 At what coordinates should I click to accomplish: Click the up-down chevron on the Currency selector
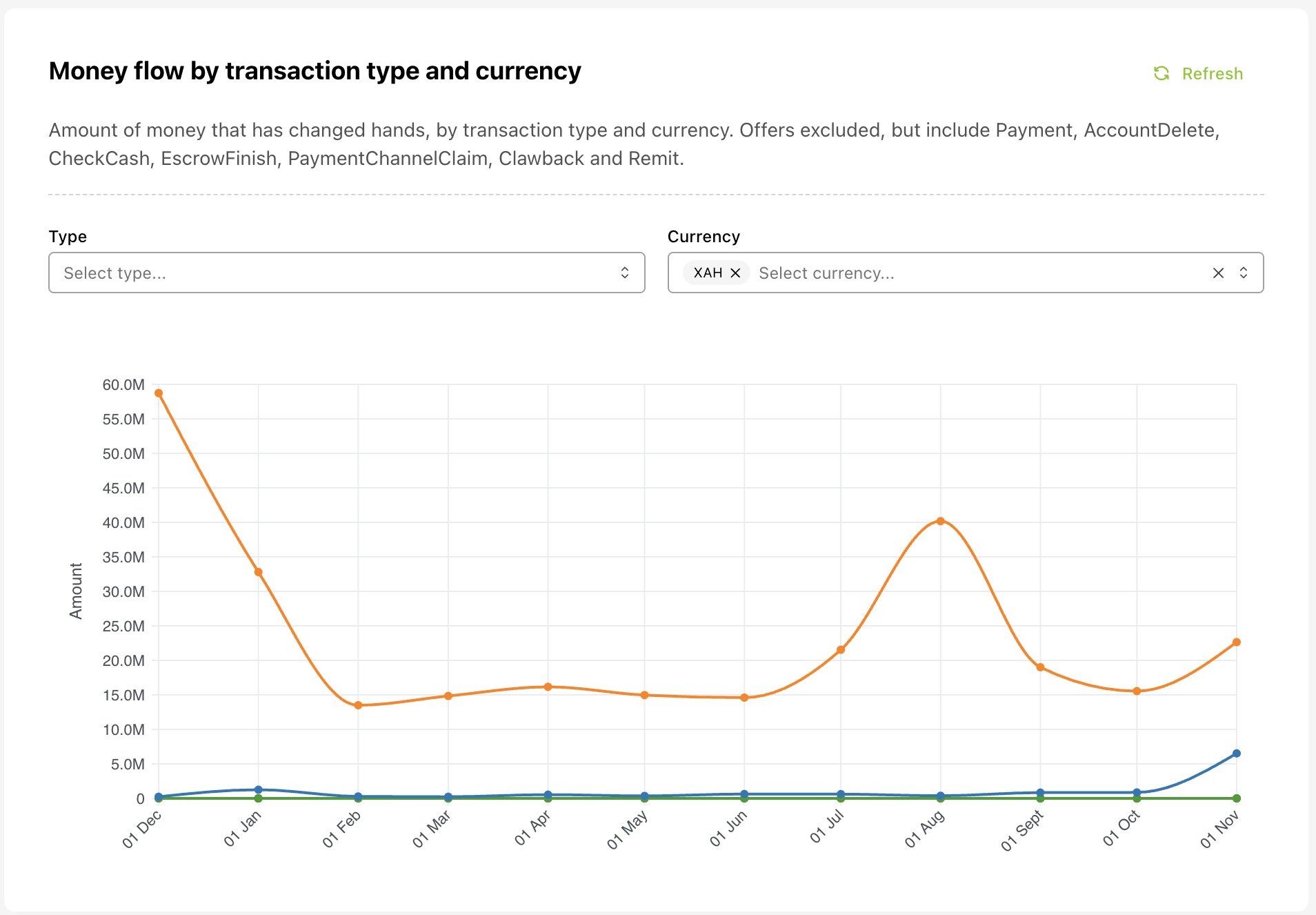pyautogui.click(x=1244, y=273)
